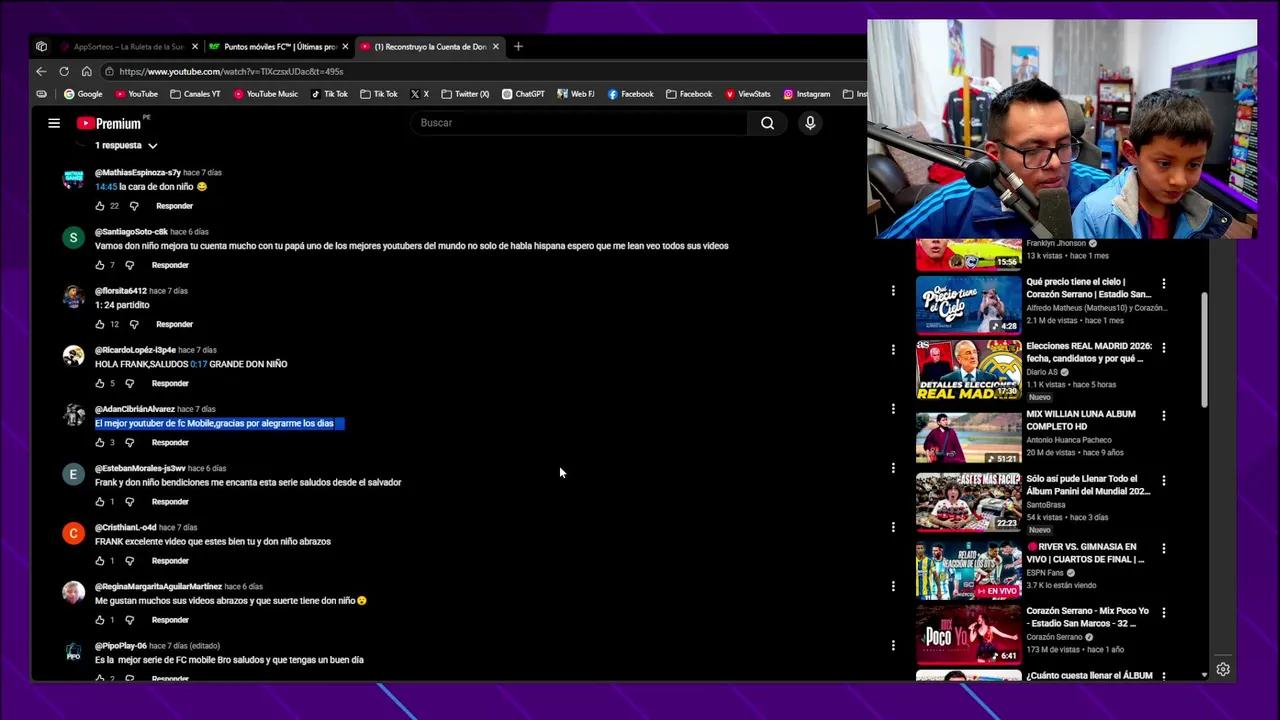Image resolution: width=1280 pixels, height=720 pixels.
Task: Focus the Buscar search field
Action: click(x=578, y=123)
